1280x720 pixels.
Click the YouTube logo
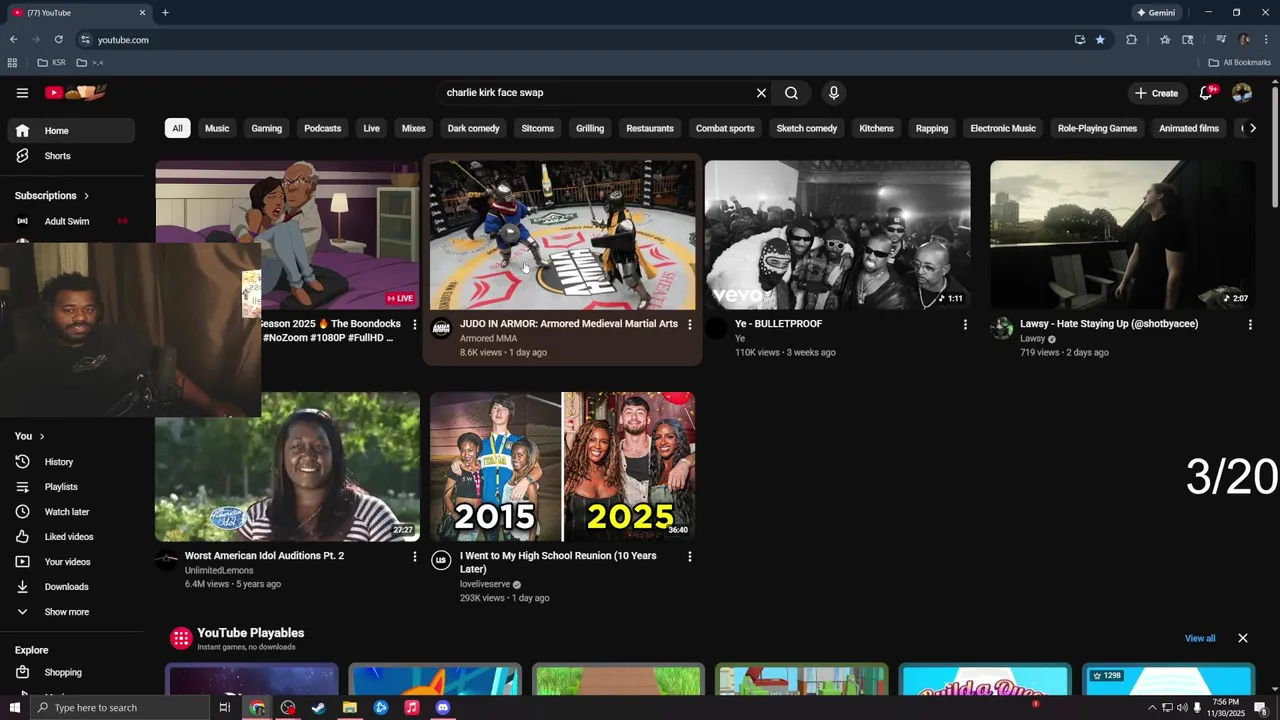[x=76, y=93]
